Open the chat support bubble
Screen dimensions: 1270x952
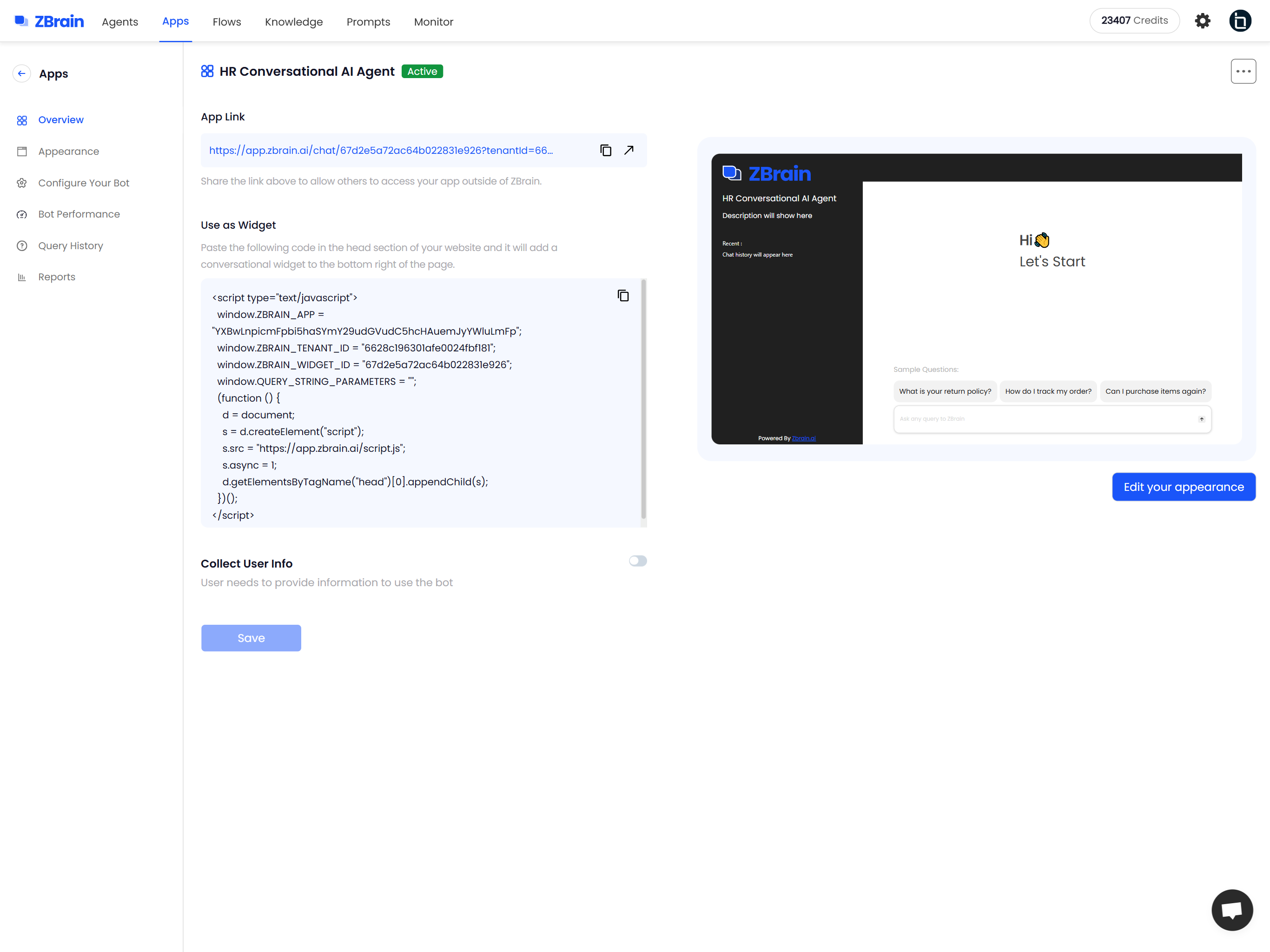(1232, 910)
